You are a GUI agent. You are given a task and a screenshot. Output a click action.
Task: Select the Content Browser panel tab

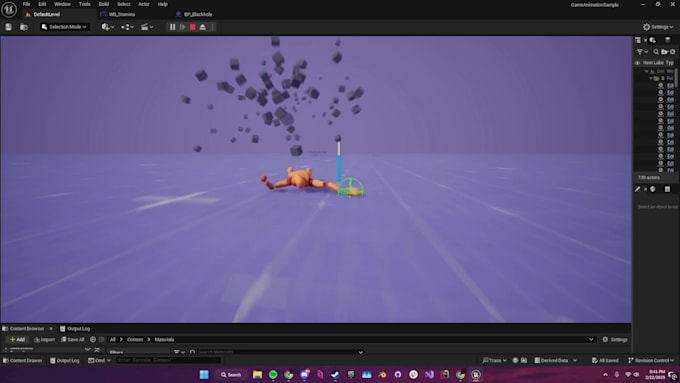point(26,329)
